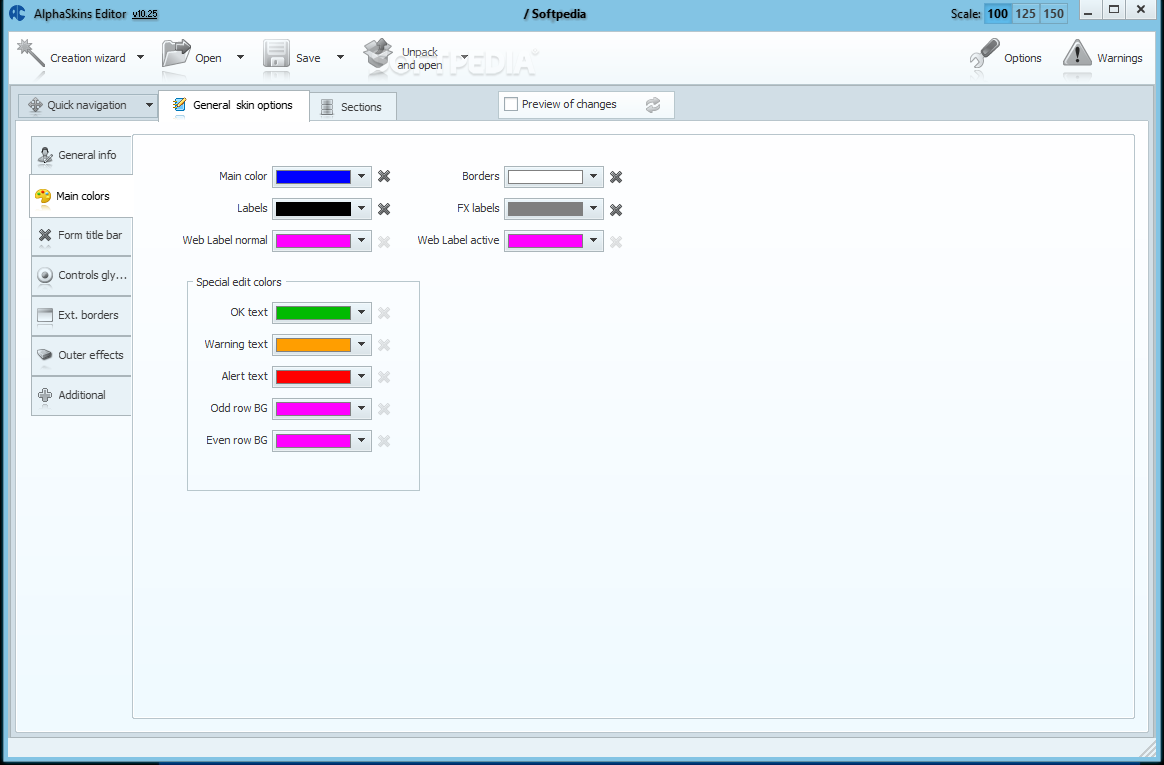
Task: Click the Open folder icon
Action: (x=176, y=56)
